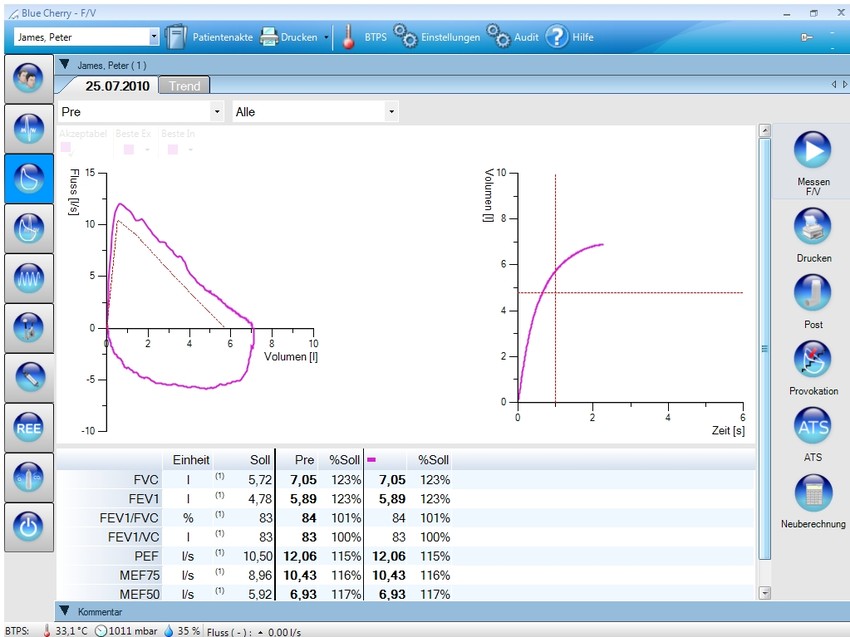
Task: Toggle the Akzeptabel checkbox
Action: click(66, 148)
